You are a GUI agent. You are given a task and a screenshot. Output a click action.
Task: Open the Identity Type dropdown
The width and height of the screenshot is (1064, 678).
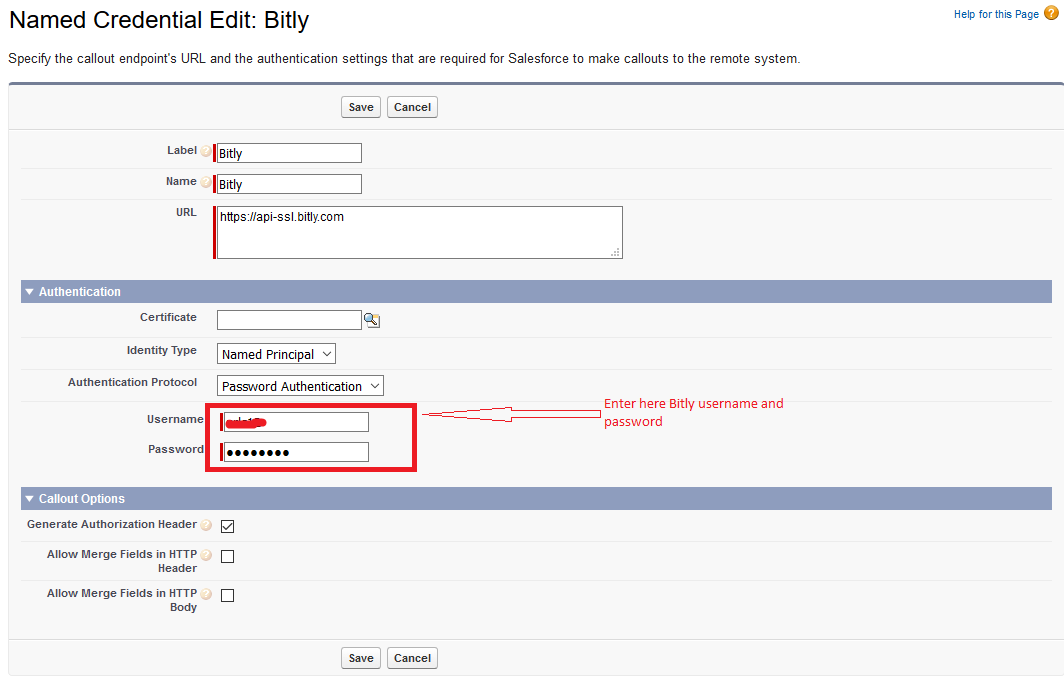point(276,354)
